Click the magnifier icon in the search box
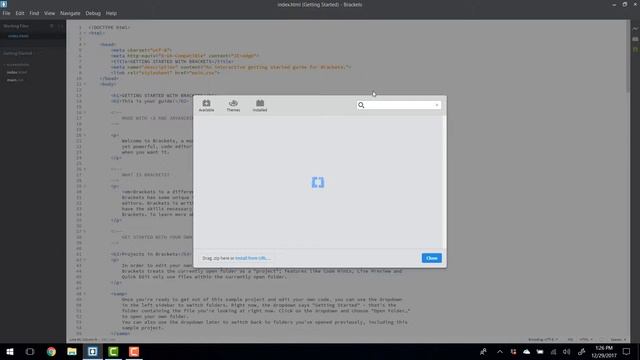The image size is (640, 360). click(361, 105)
